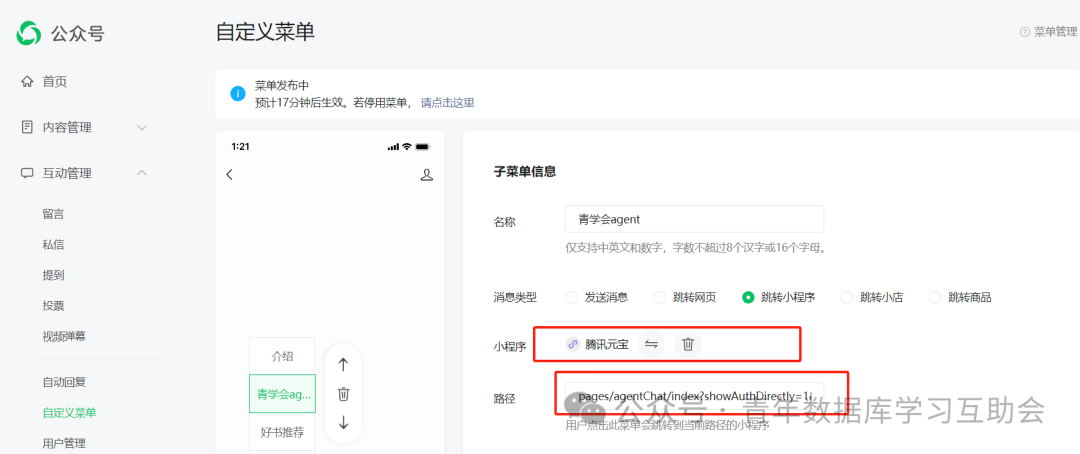This screenshot has width=1080, height=454.
Task: Click the 路径 path input field
Action: (x=694, y=396)
